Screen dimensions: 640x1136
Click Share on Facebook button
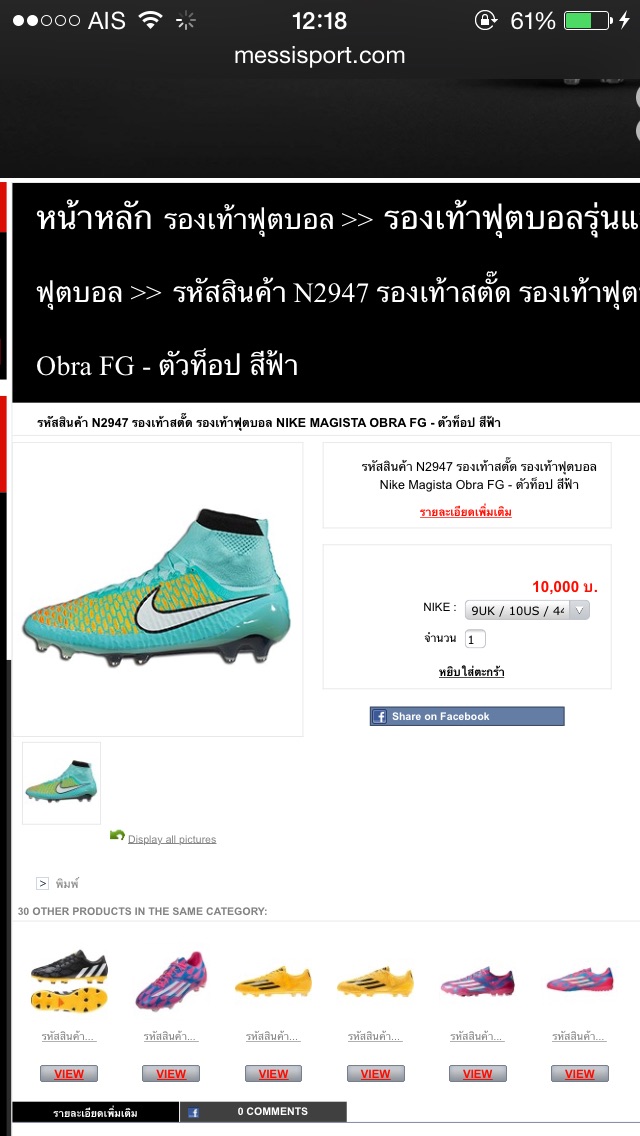coord(467,717)
